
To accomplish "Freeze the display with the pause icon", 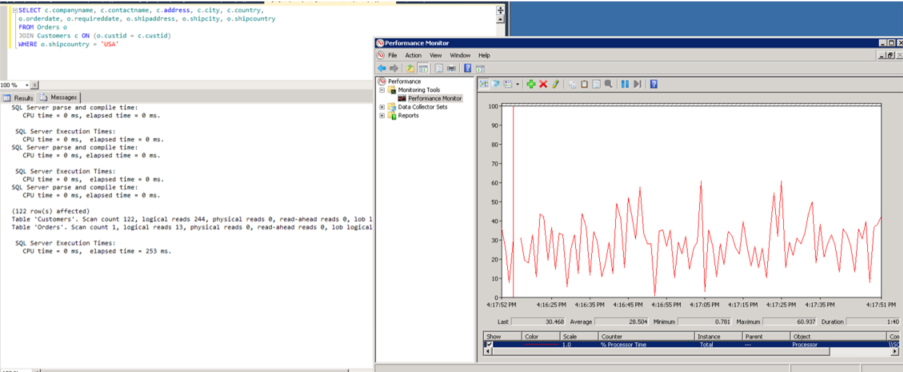I will coord(625,84).
